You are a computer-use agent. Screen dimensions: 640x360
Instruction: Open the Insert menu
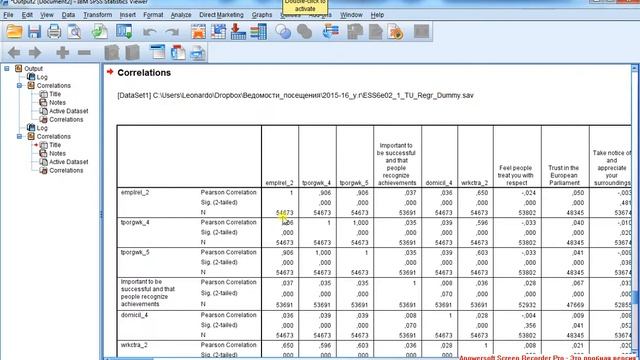[x=128, y=15]
